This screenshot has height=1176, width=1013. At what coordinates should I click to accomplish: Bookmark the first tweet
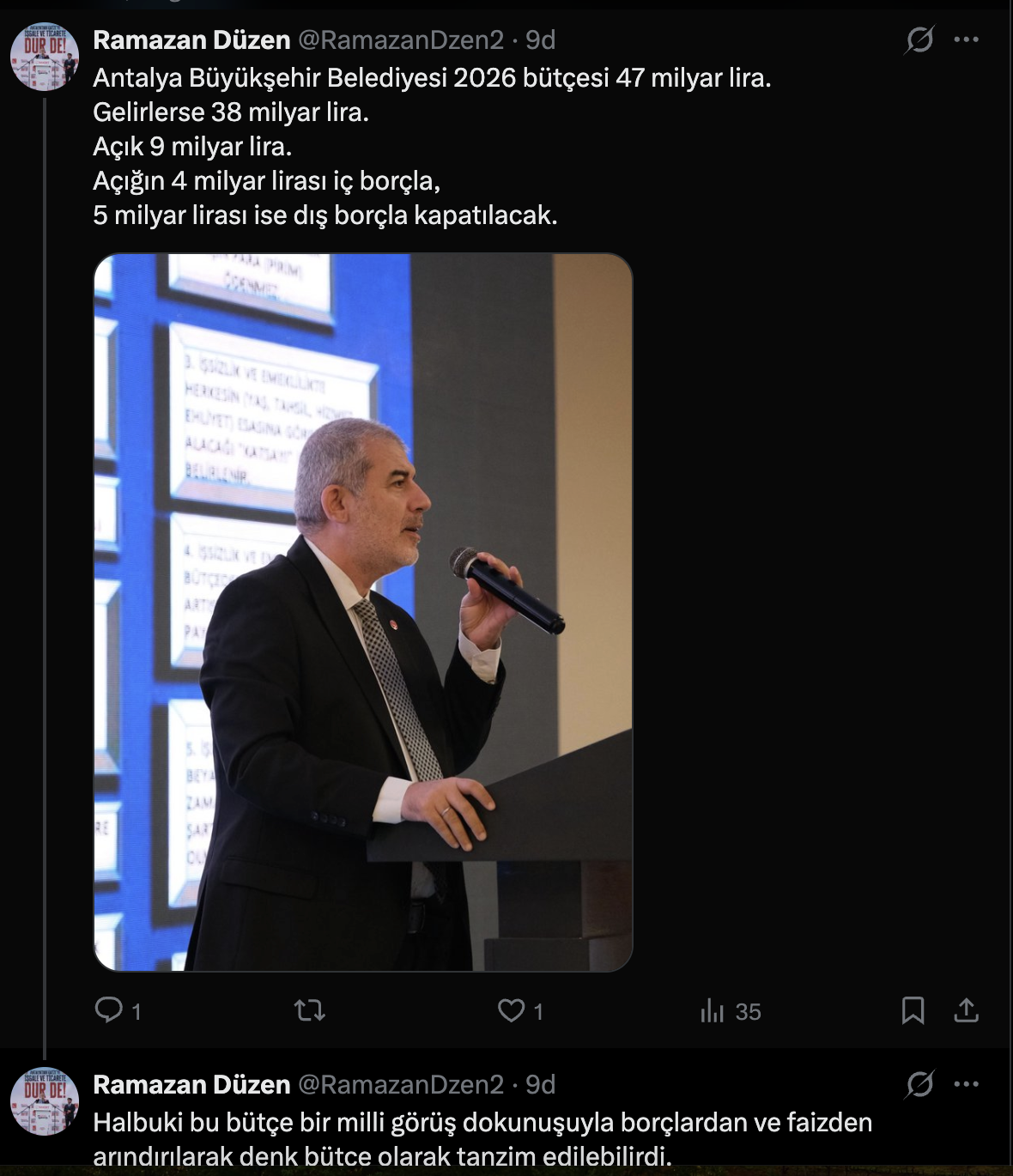(913, 1010)
